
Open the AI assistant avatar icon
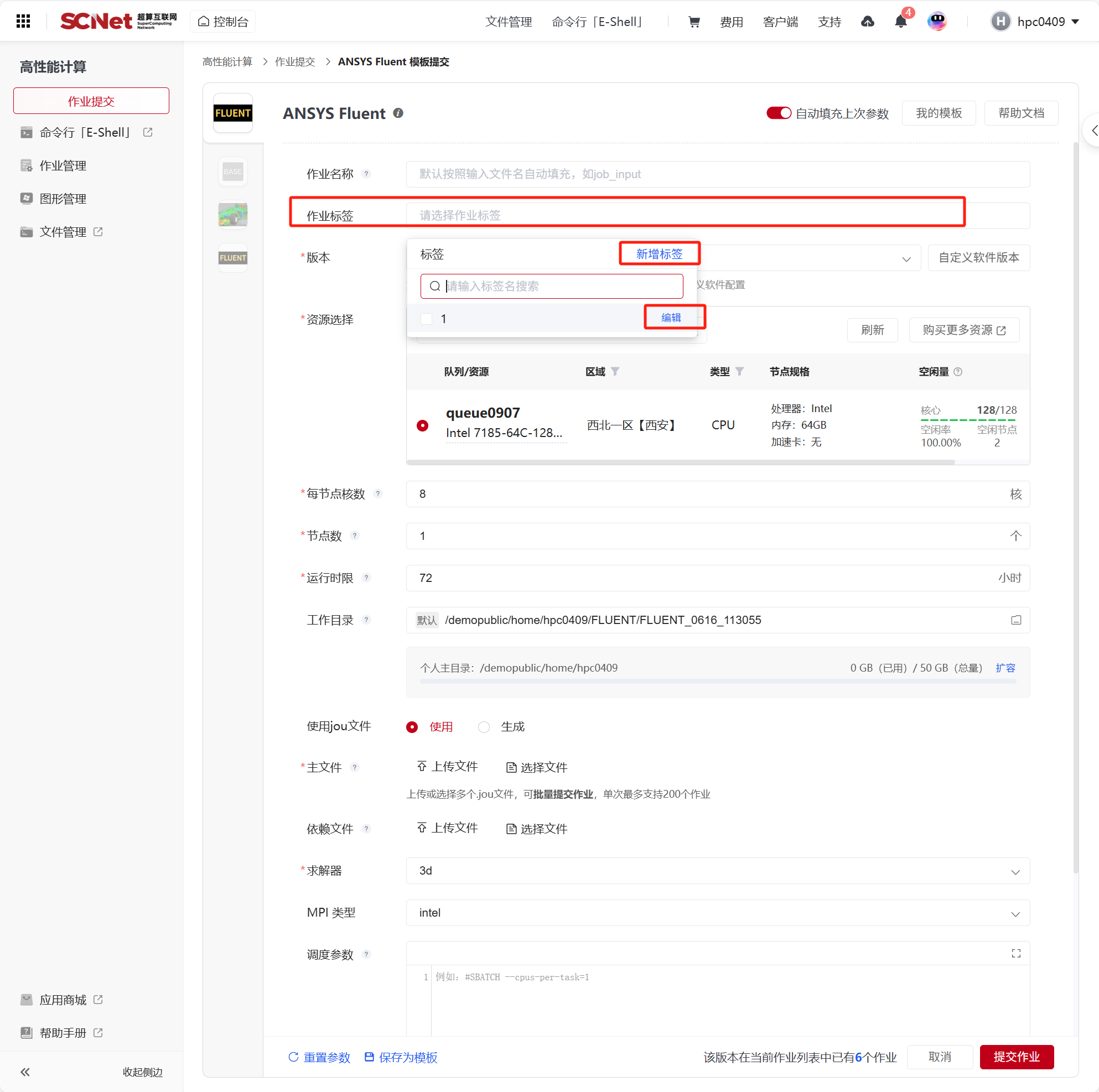pos(937,22)
